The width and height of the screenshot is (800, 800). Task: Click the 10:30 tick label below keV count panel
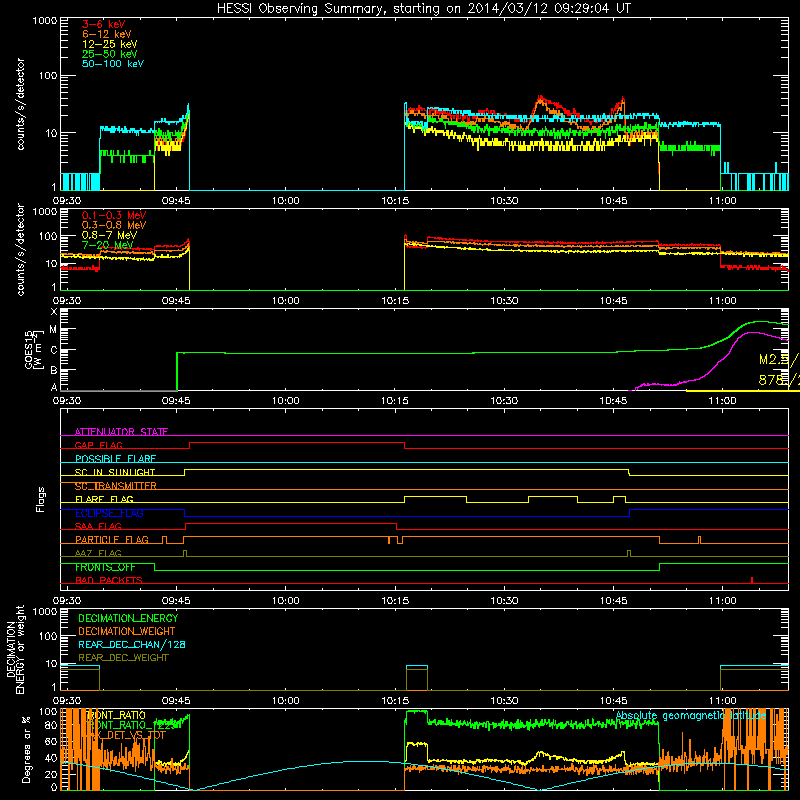[504, 201]
